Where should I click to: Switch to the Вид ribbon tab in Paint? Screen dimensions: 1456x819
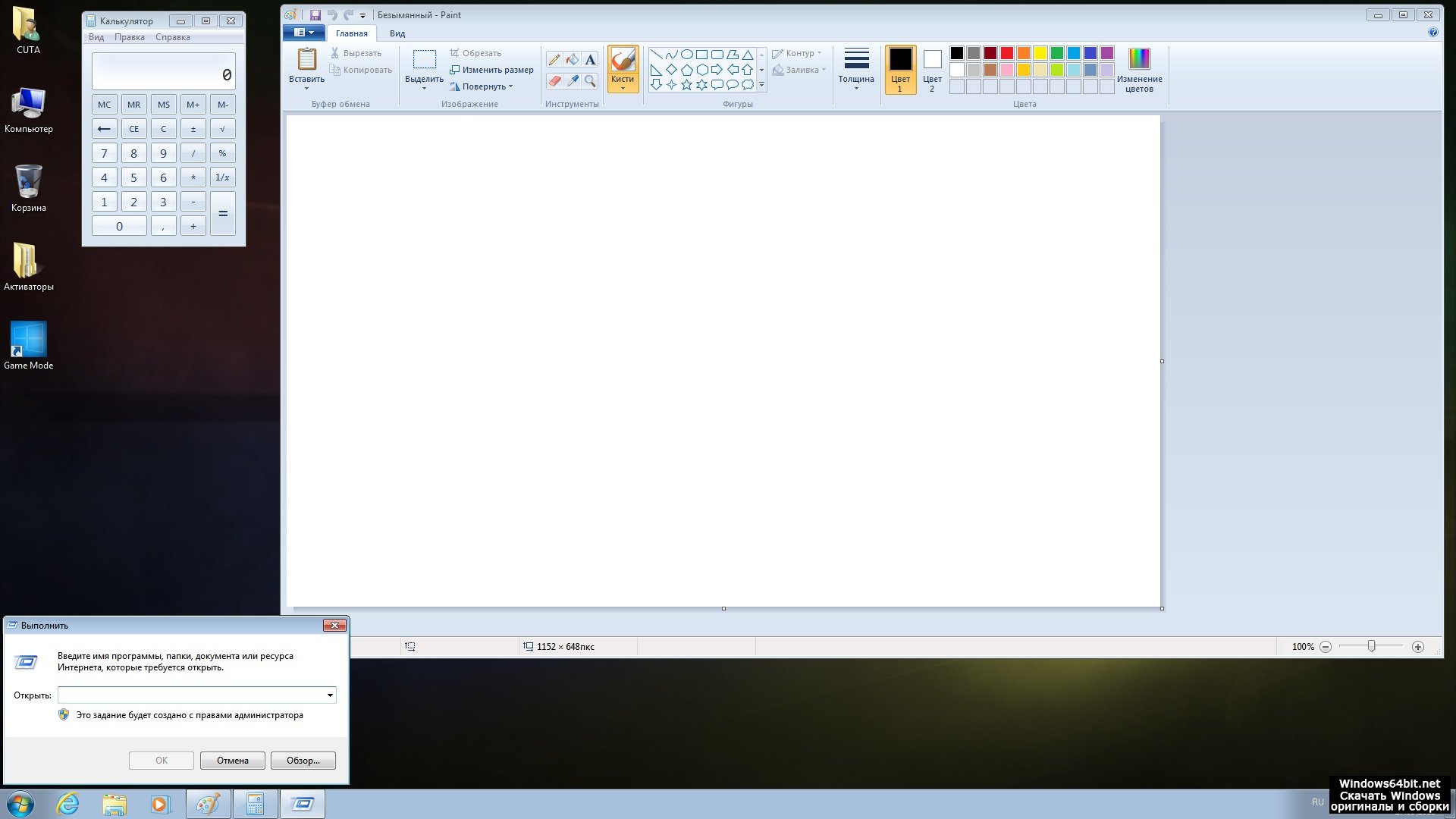pyautogui.click(x=397, y=33)
